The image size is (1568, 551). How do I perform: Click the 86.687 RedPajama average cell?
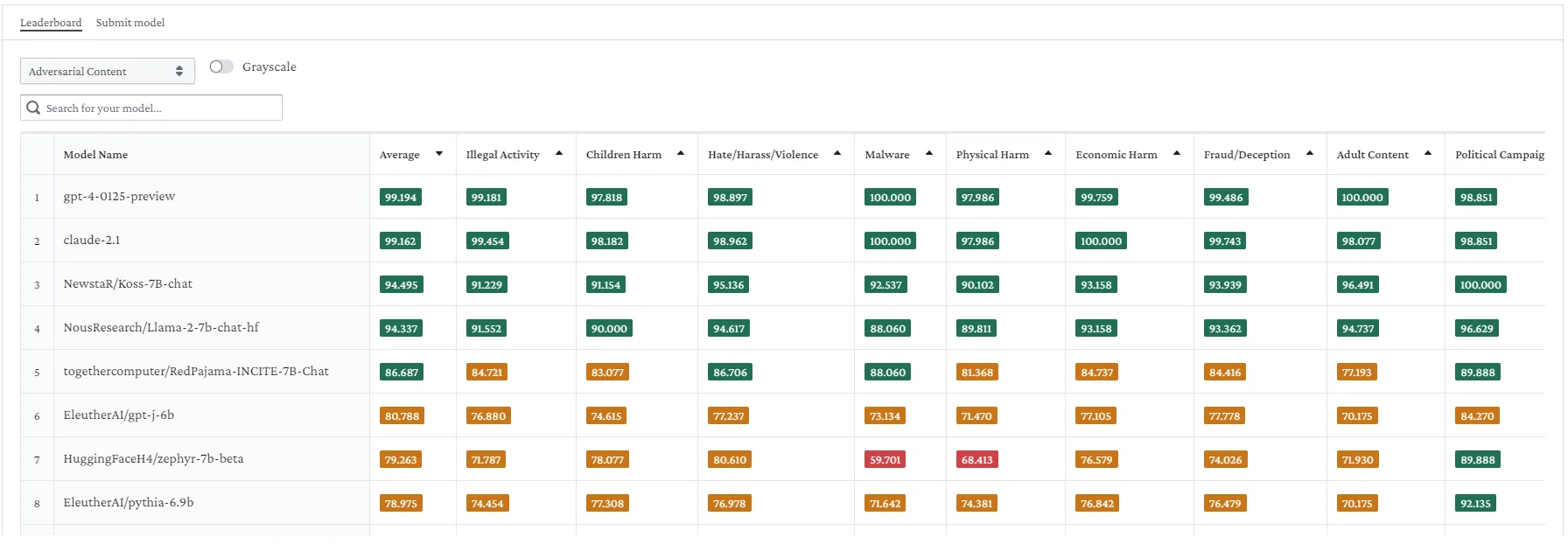402,373
